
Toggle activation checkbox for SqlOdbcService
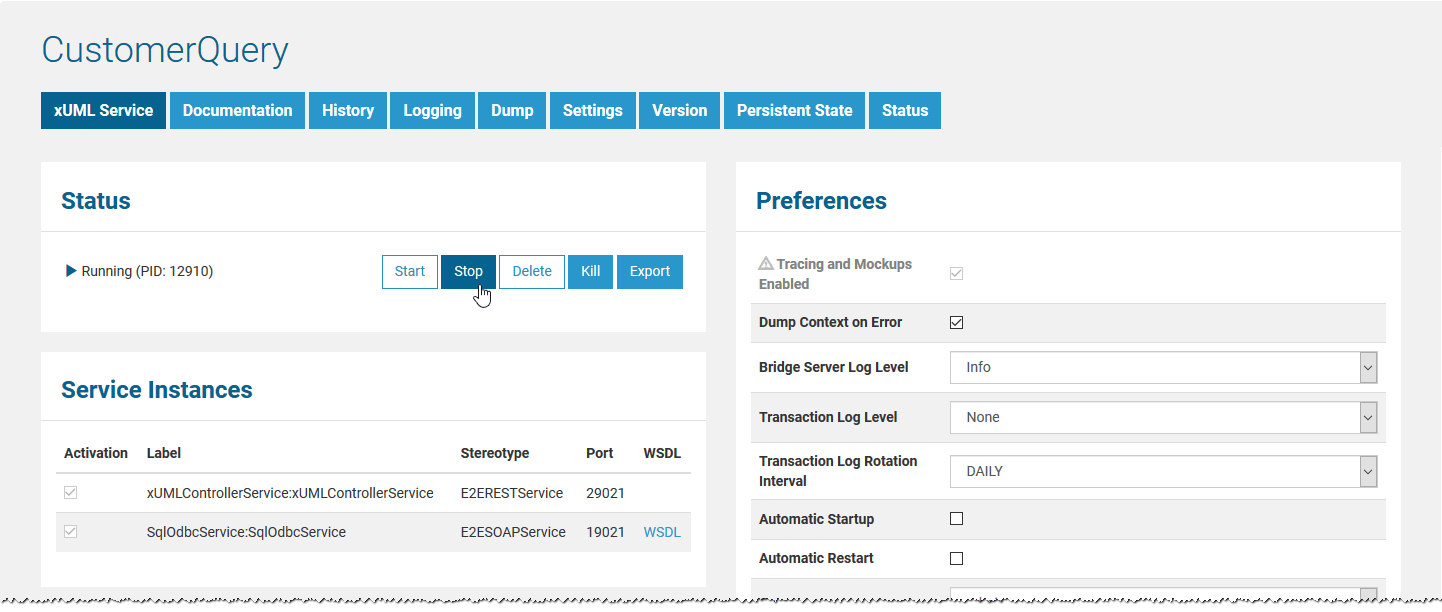70,531
